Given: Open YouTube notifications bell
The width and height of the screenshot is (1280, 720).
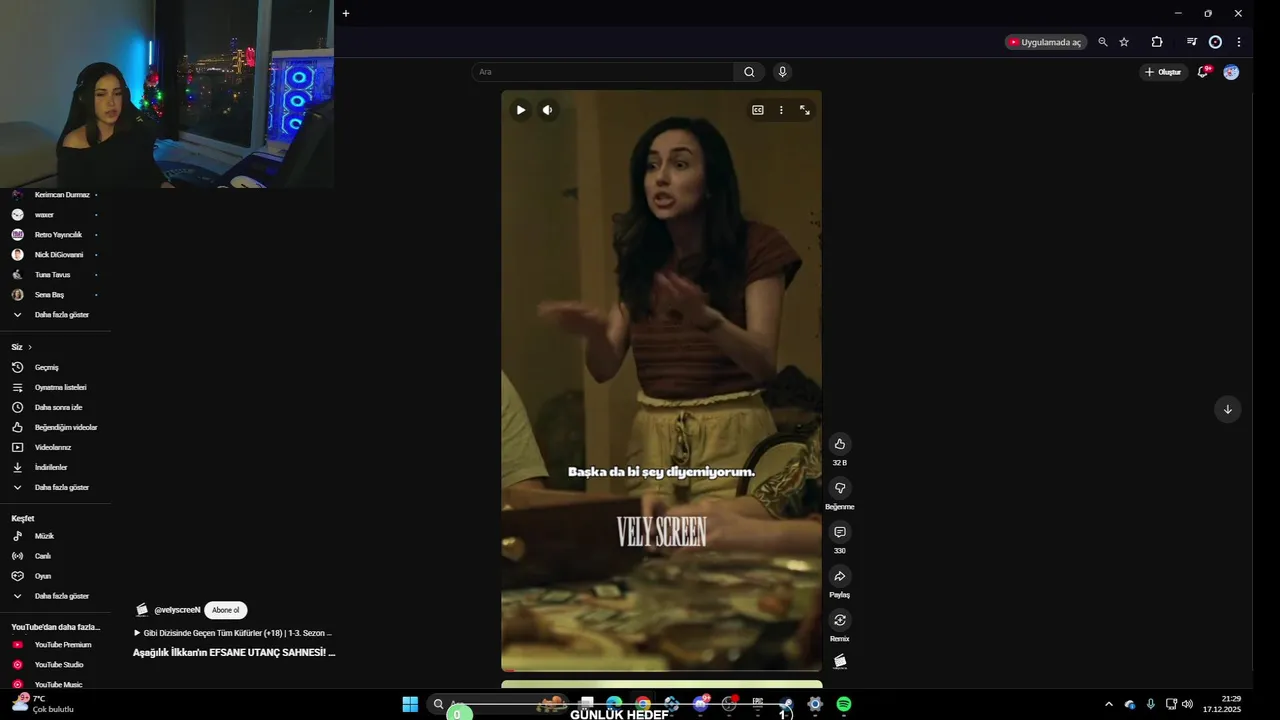Looking at the screenshot, I should point(1203,72).
